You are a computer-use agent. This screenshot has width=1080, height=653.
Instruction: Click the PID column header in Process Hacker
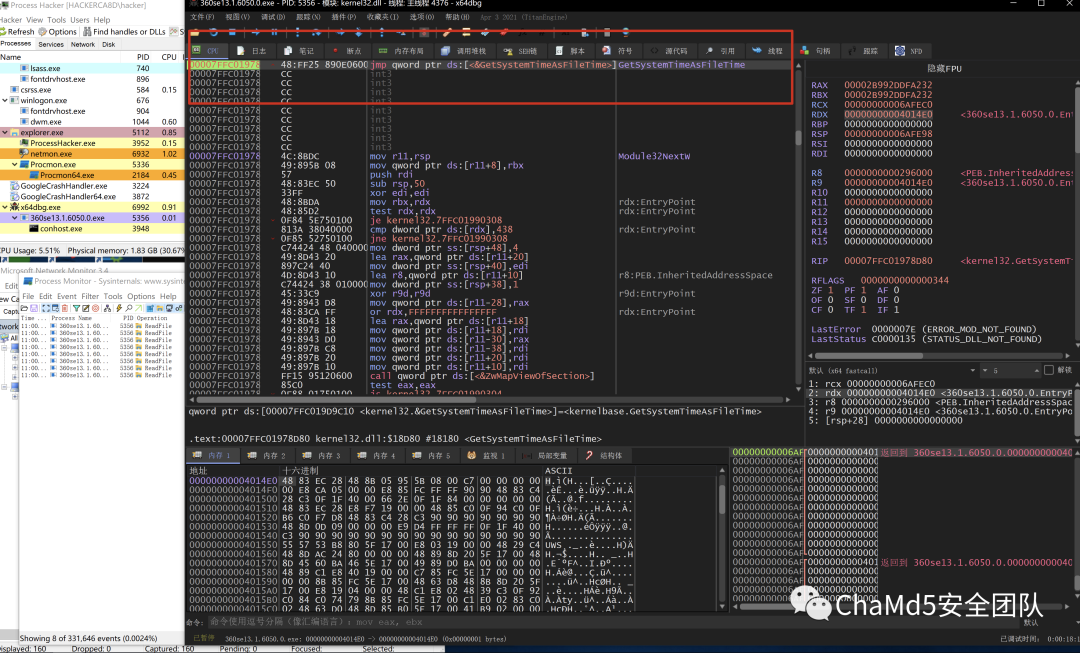[143, 57]
